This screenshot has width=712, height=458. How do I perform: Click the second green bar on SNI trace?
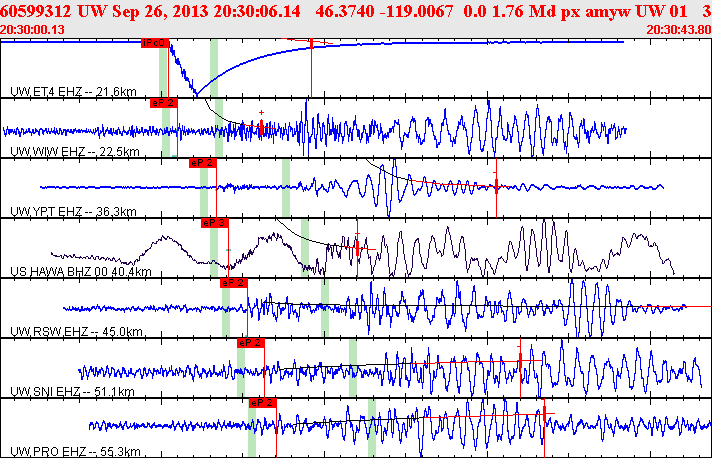(x=352, y=368)
